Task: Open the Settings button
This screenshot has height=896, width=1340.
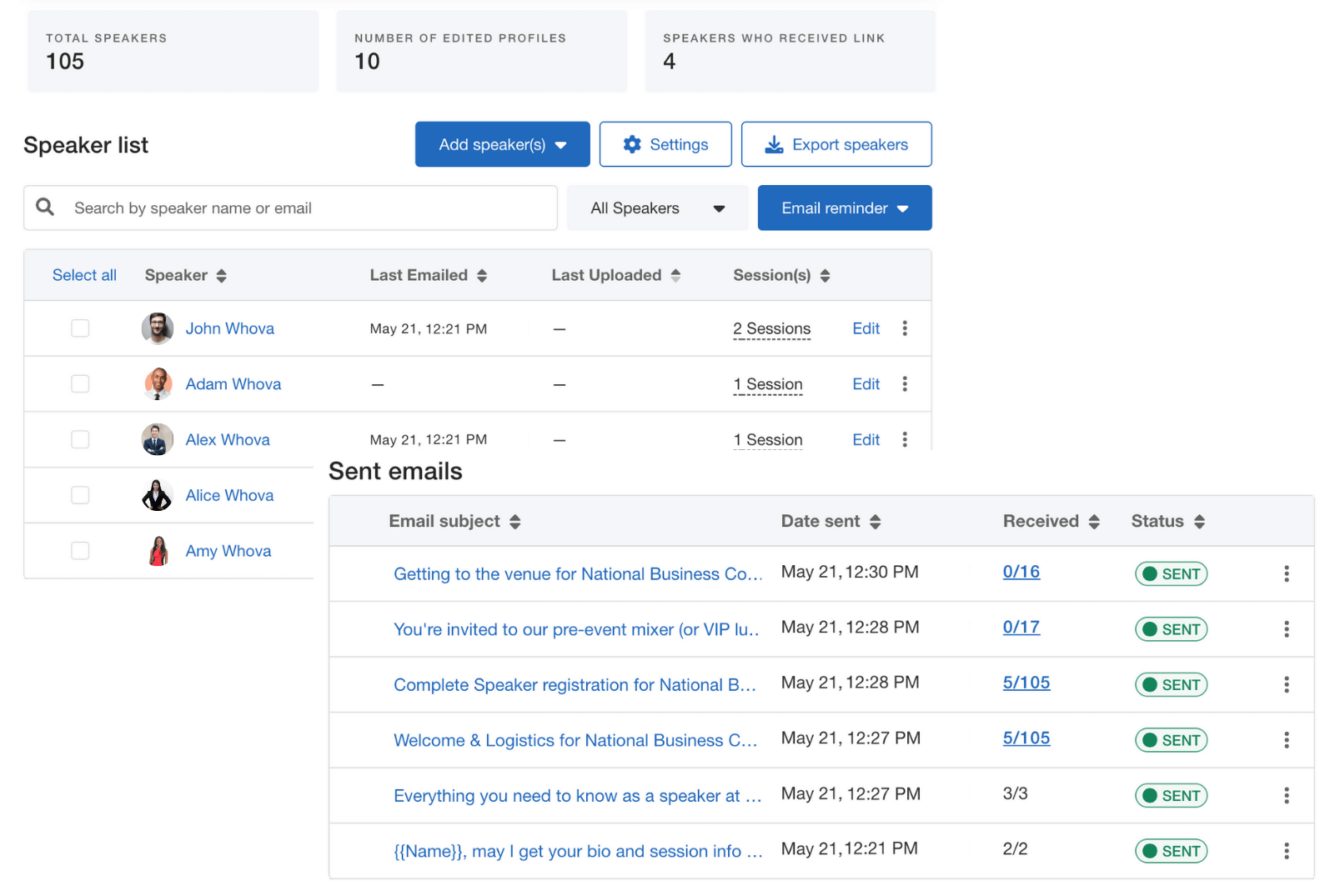Action: click(x=665, y=145)
